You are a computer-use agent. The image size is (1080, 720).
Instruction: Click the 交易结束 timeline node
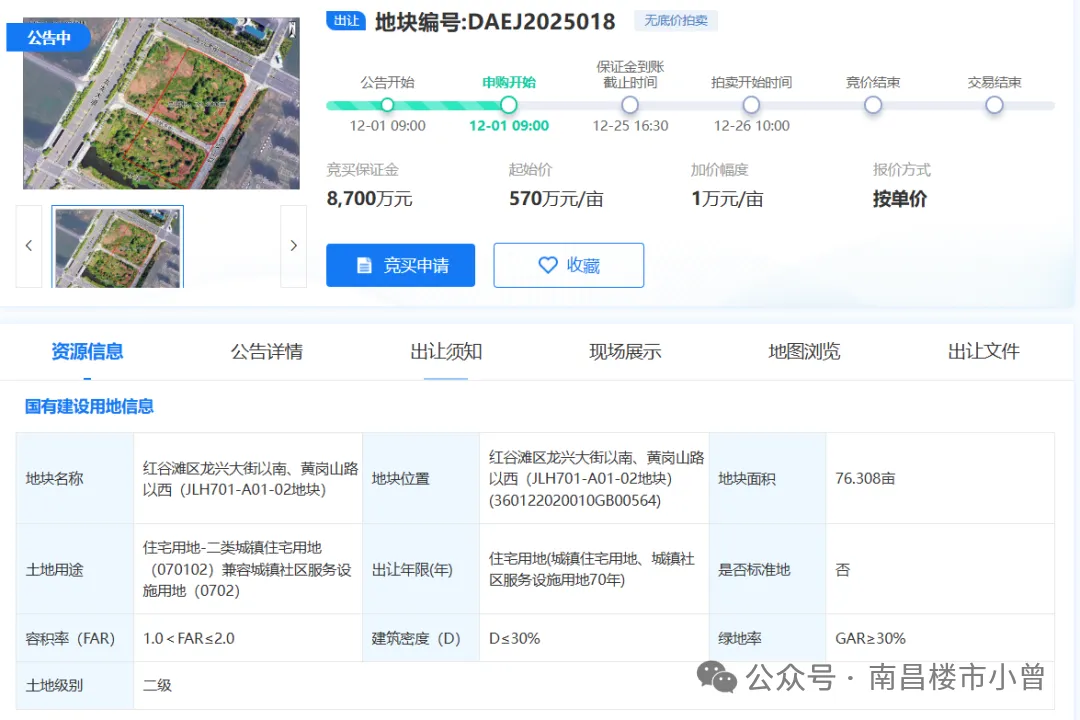[994, 105]
